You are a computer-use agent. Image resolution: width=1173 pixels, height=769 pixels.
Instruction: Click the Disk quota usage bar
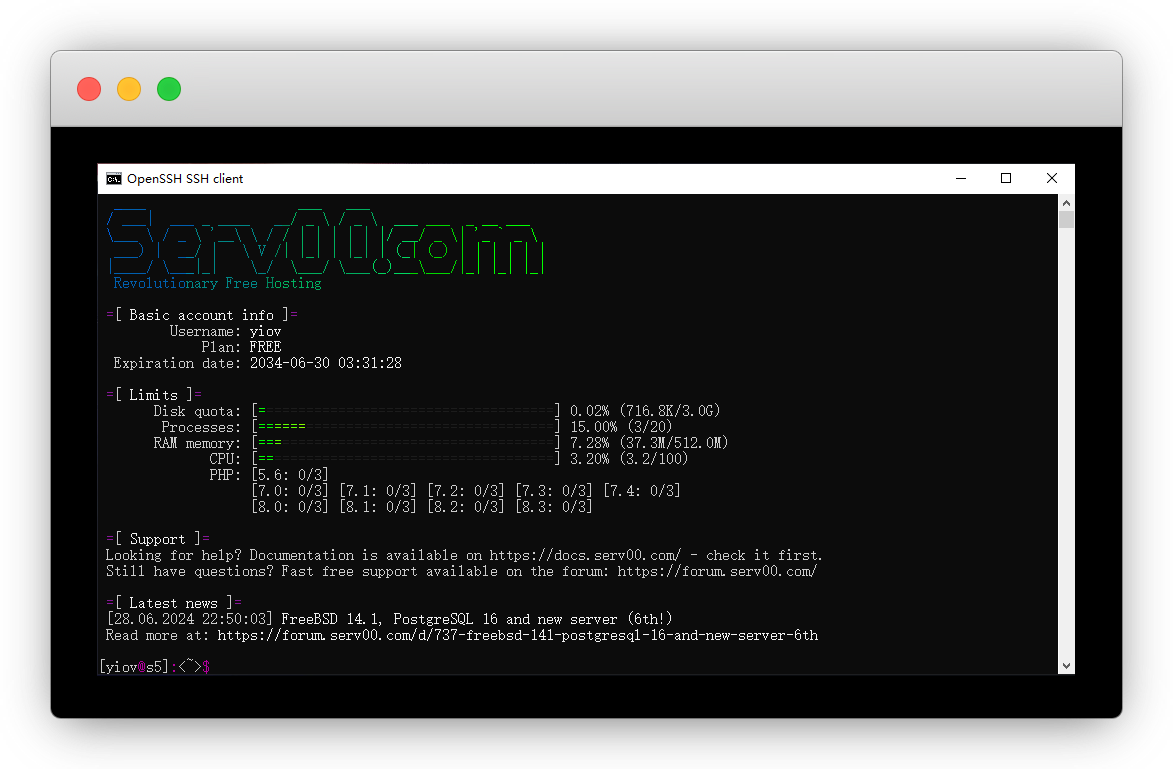(x=405, y=411)
